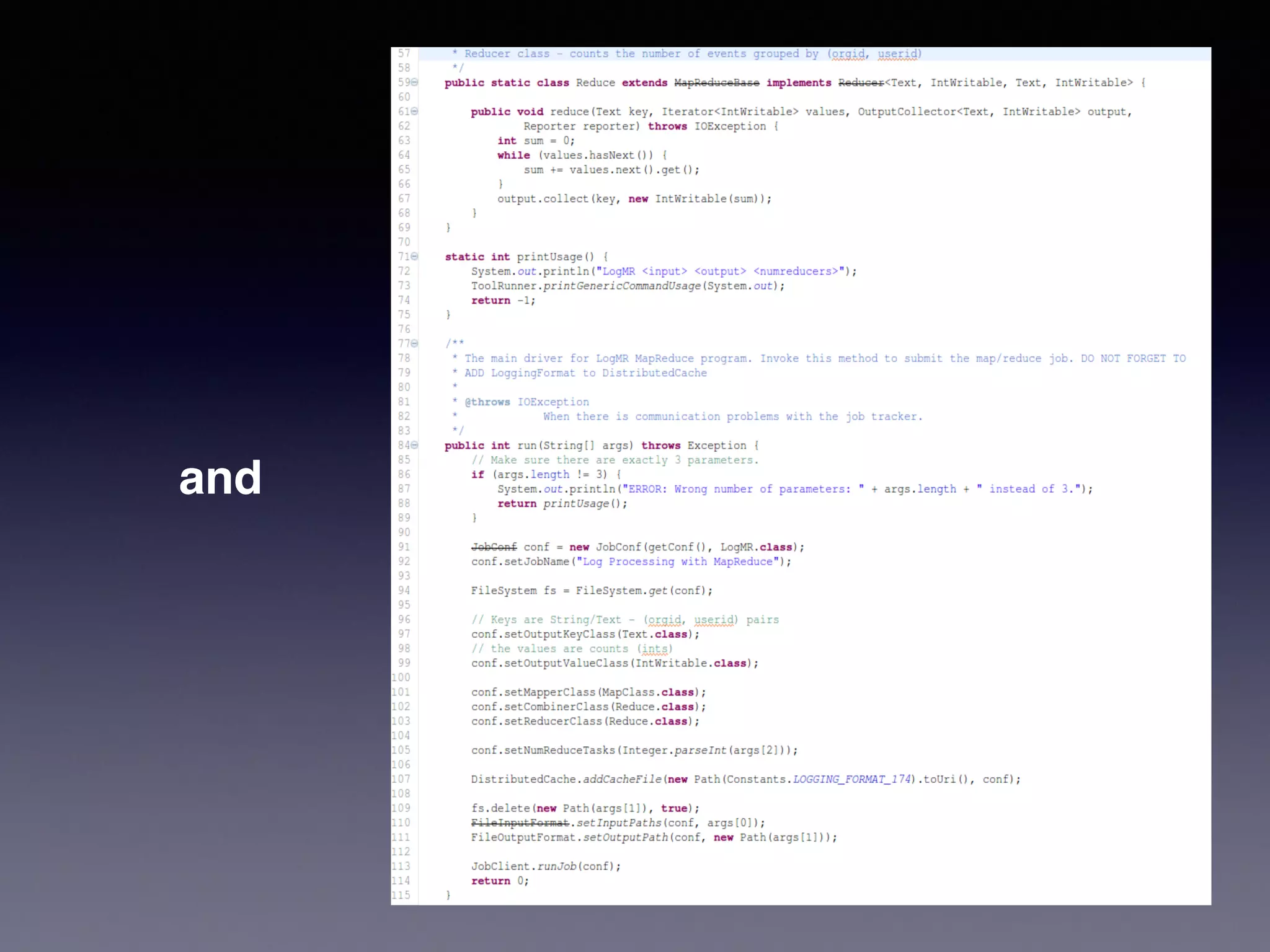Click the @throws tag in the Javadoc comment

click(x=487, y=402)
